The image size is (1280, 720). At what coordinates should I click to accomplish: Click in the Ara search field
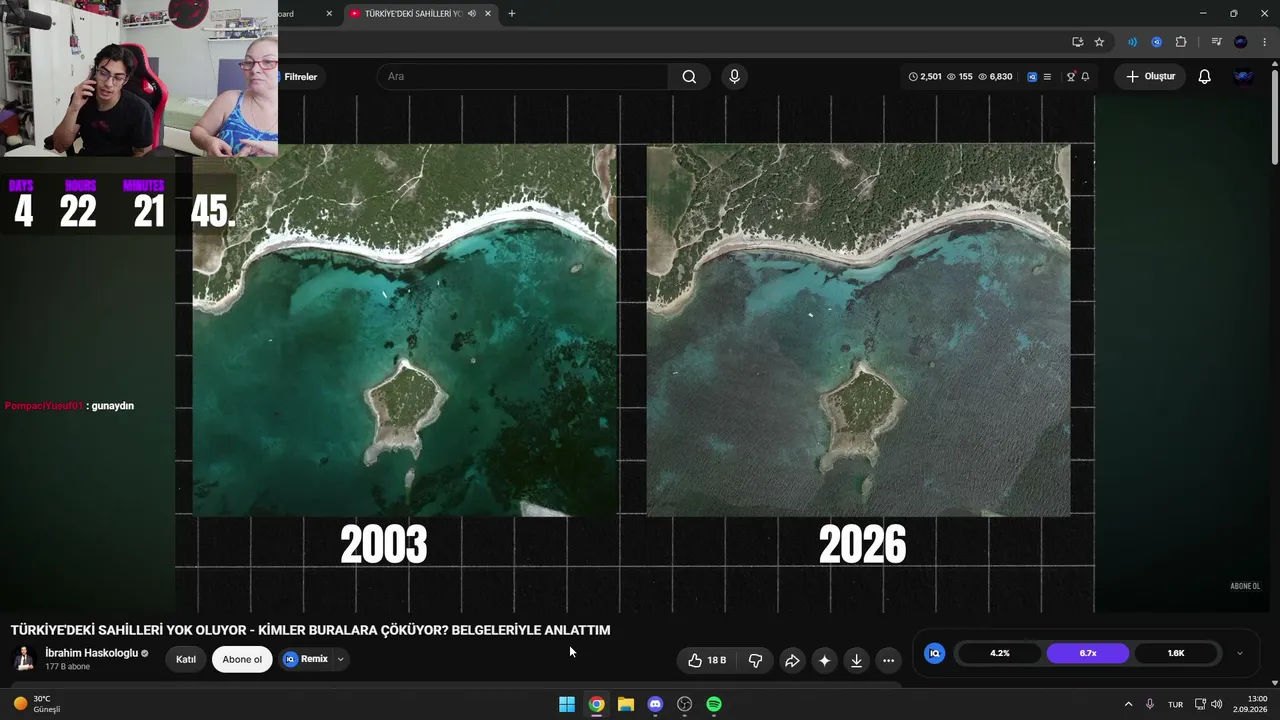point(522,77)
